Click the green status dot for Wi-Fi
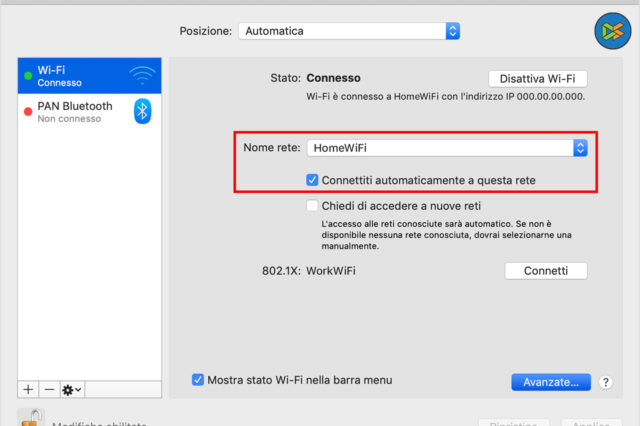Viewport: 640px width, 426px height. coord(28,76)
